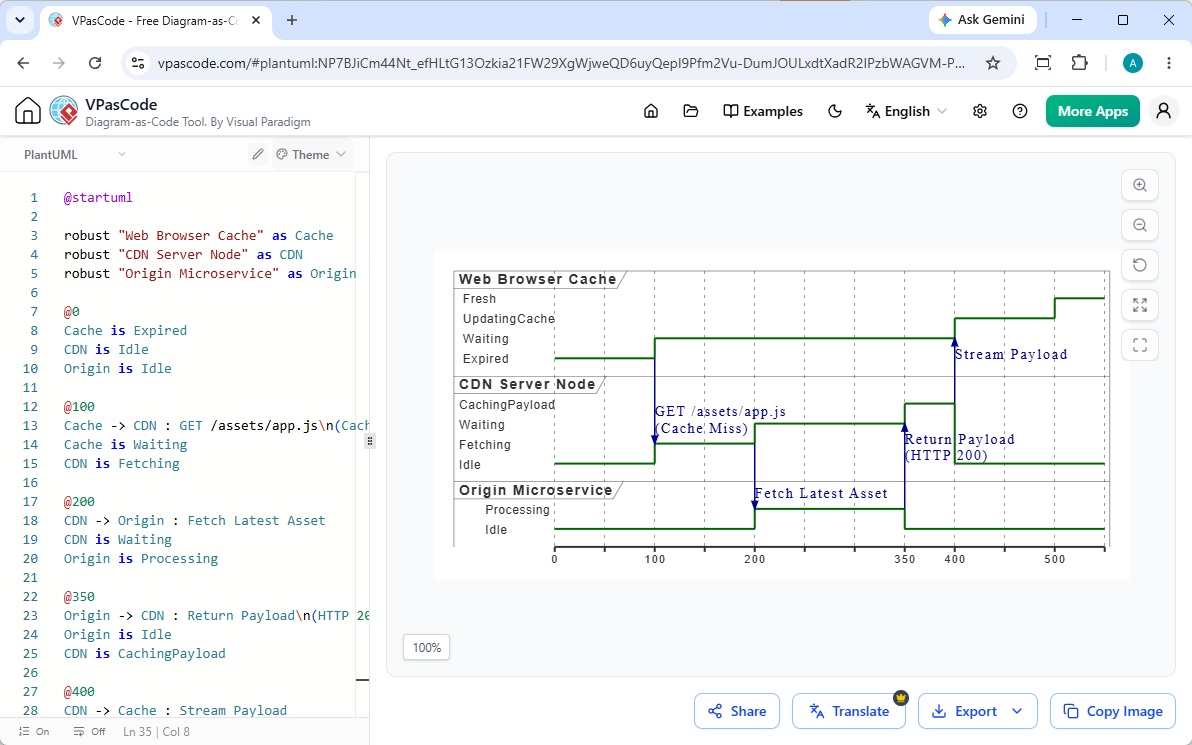The width and height of the screenshot is (1192, 745).
Task: Open the Examples menu
Action: coord(762,111)
